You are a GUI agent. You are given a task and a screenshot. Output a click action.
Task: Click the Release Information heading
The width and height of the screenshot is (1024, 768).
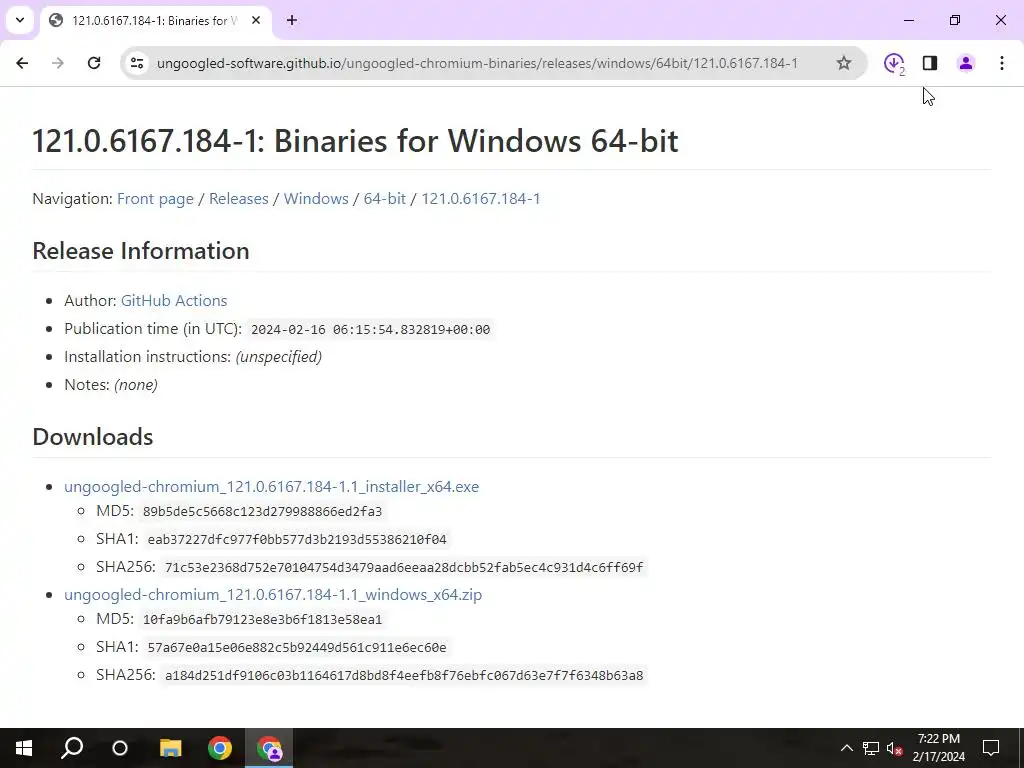pyautogui.click(x=141, y=251)
